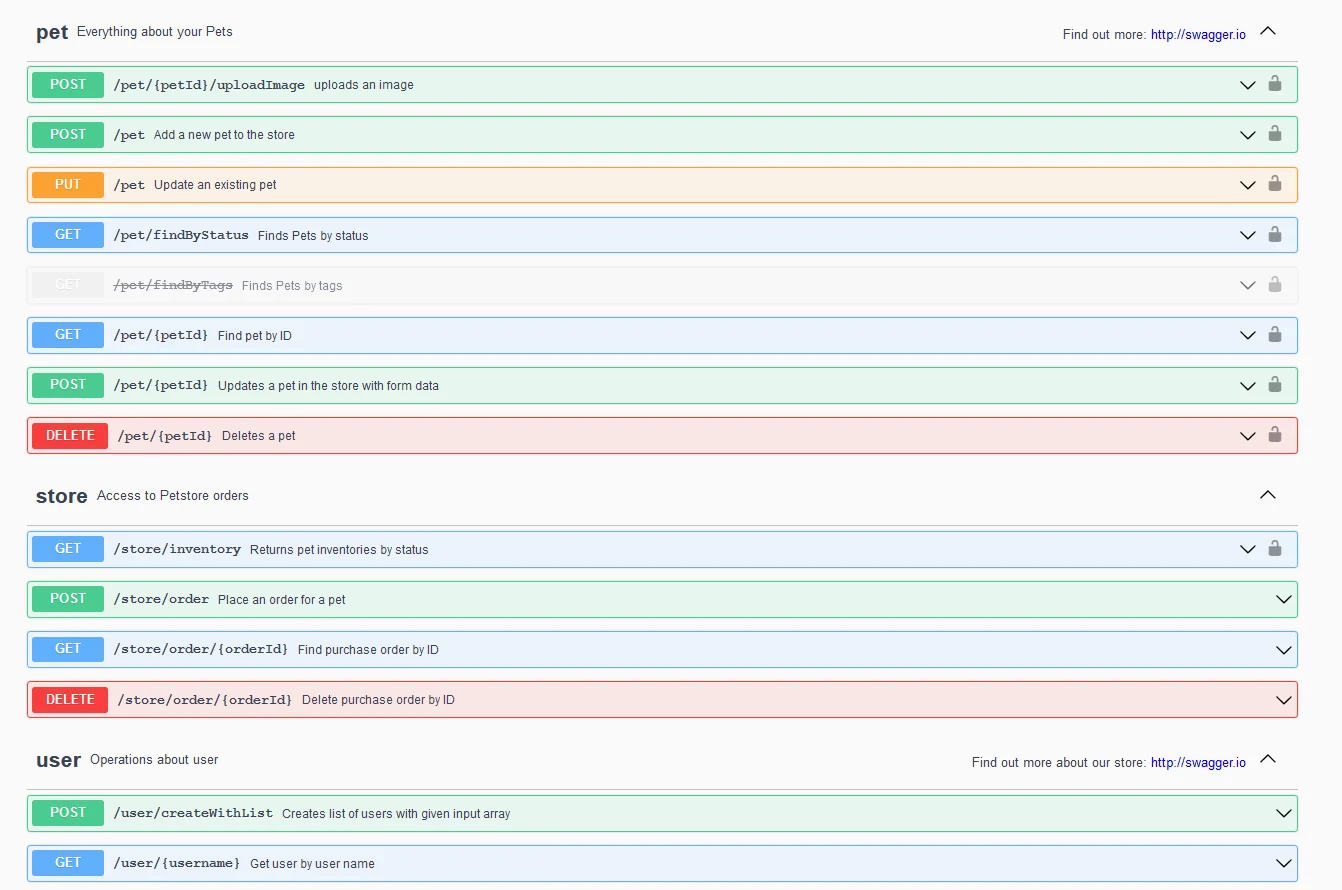Click lock icon on findByStatus row

click(1275, 234)
